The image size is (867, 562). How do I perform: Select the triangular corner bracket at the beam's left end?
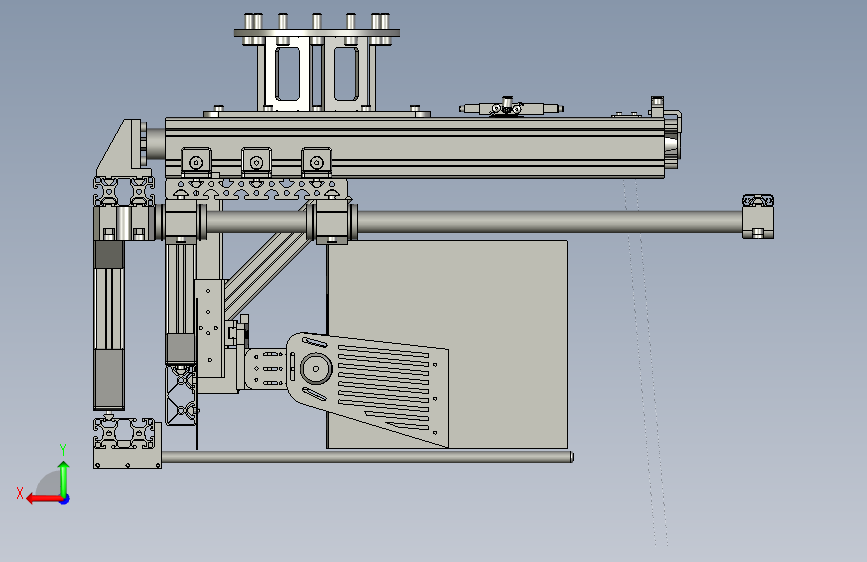123,148
